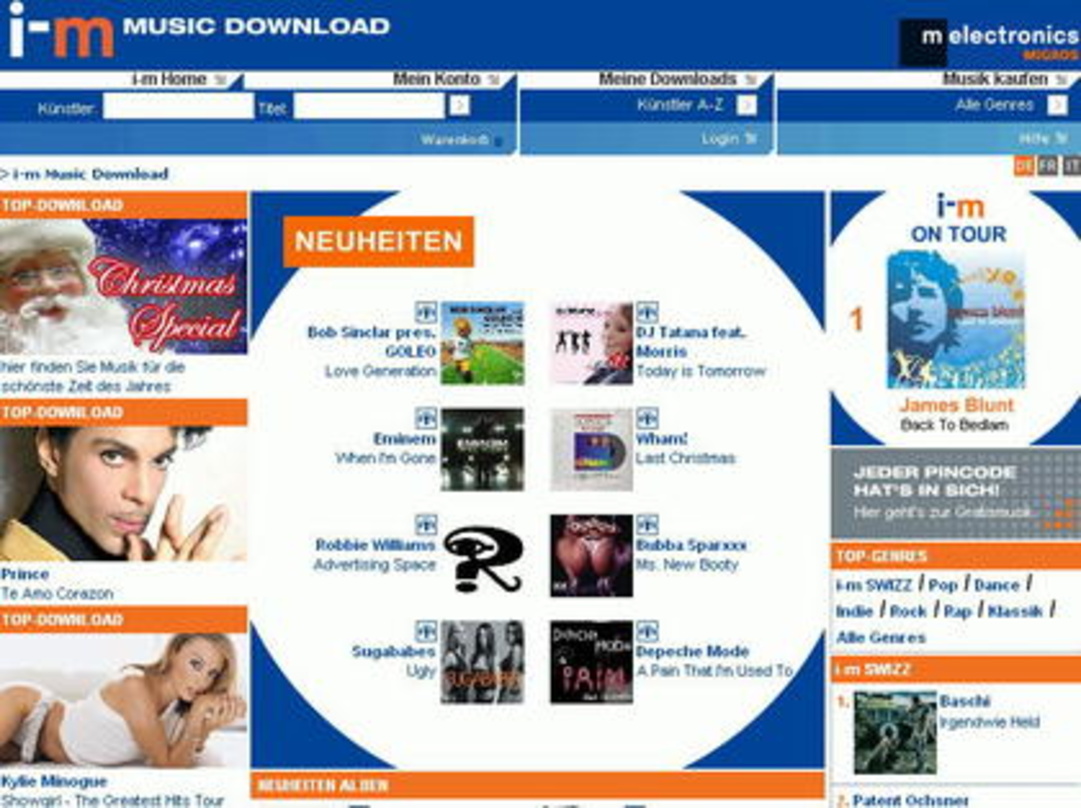Click cart icon above Bubba Sparxxx title
The height and width of the screenshot is (808, 1081).
[x=647, y=525]
